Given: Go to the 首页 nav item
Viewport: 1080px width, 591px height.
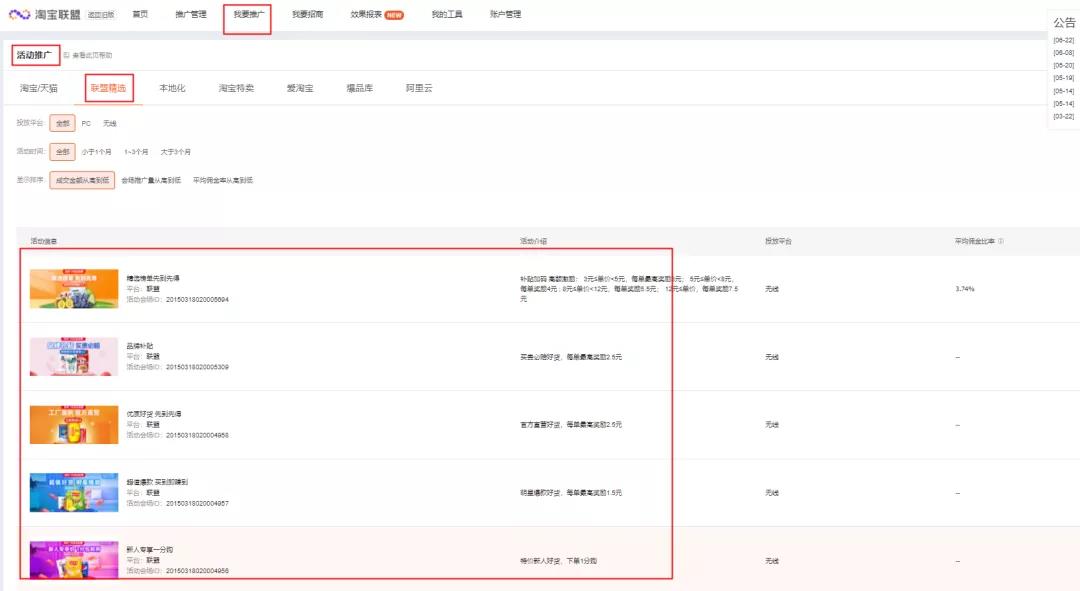Looking at the screenshot, I should [140, 14].
